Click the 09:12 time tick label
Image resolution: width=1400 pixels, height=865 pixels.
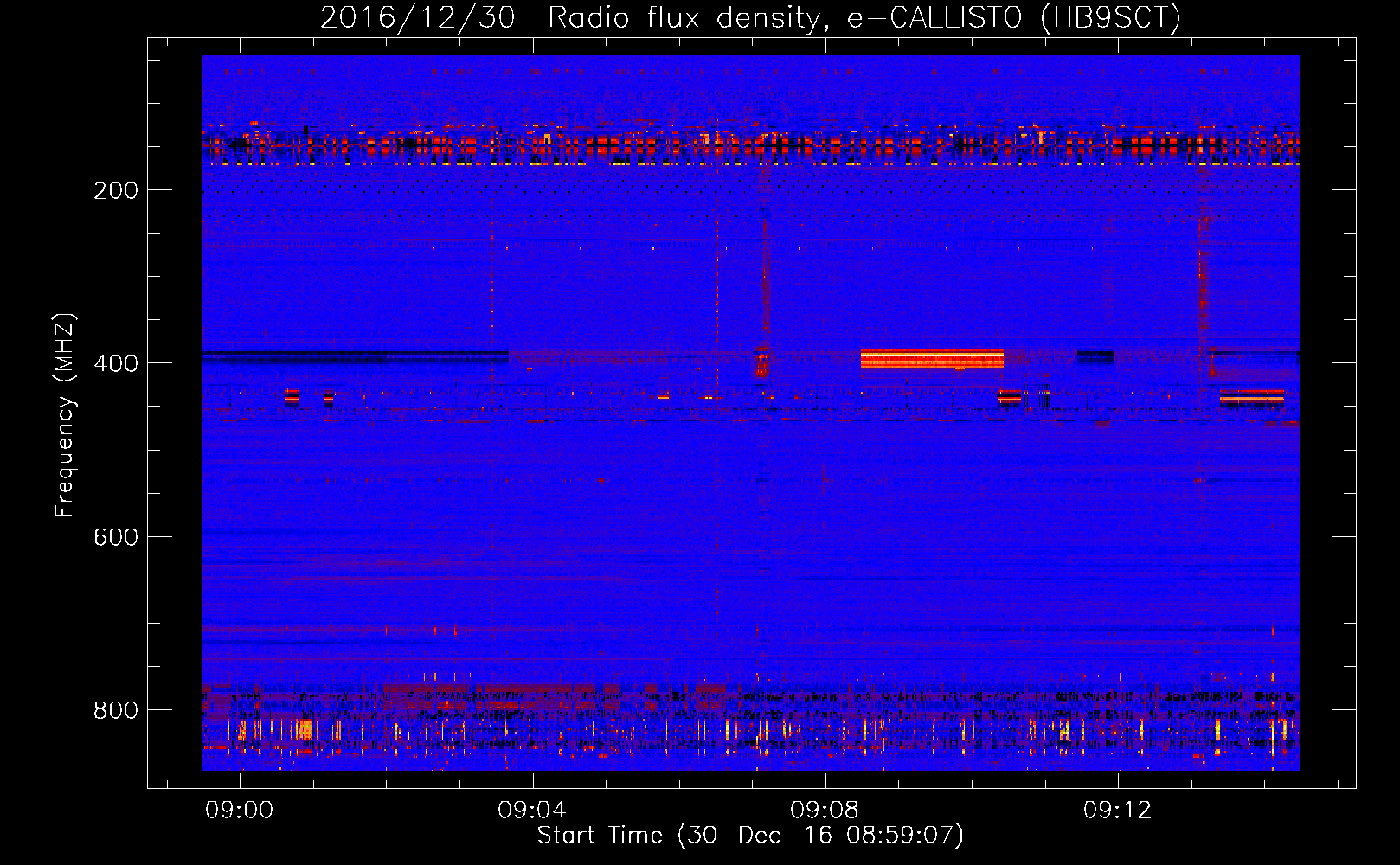coord(1118,810)
